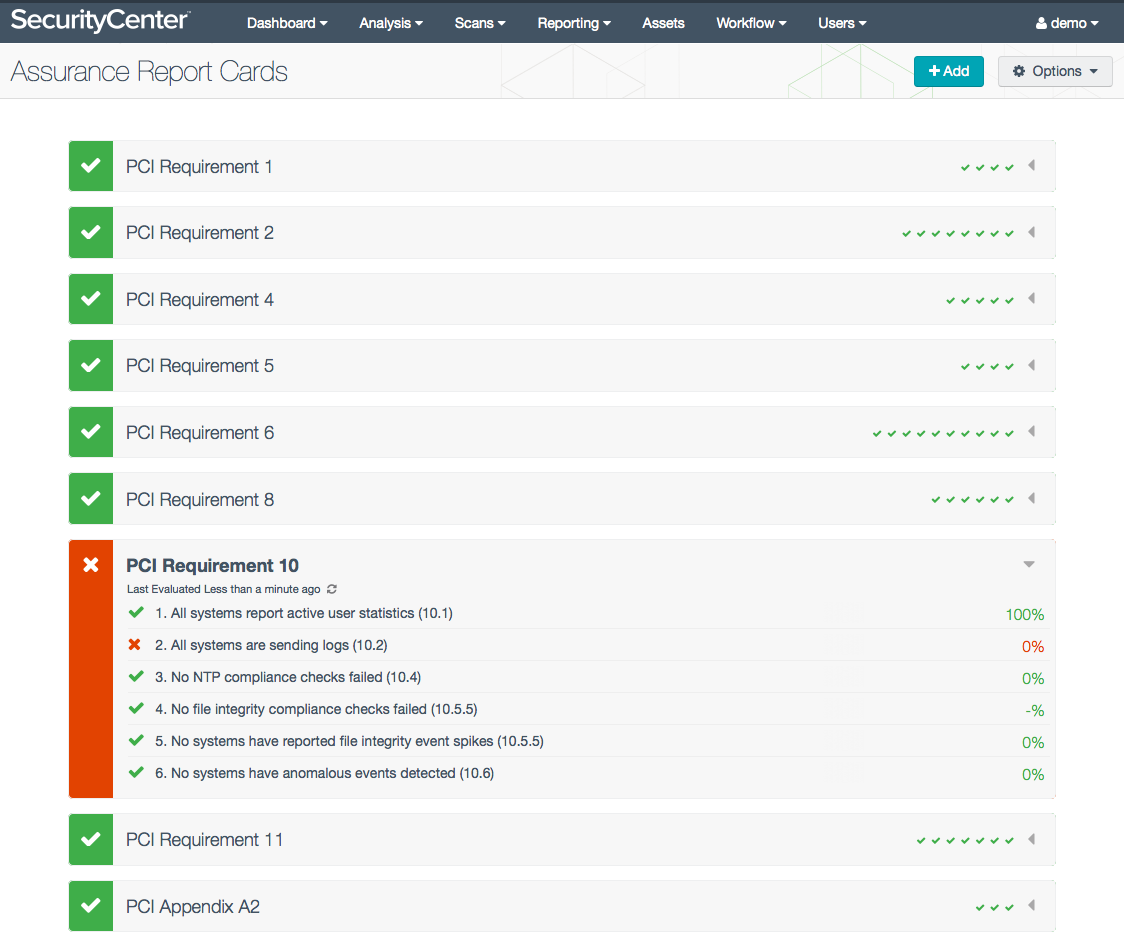
Task: Click the red X status icon on PCI Requirement 10
Action: (x=90, y=565)
